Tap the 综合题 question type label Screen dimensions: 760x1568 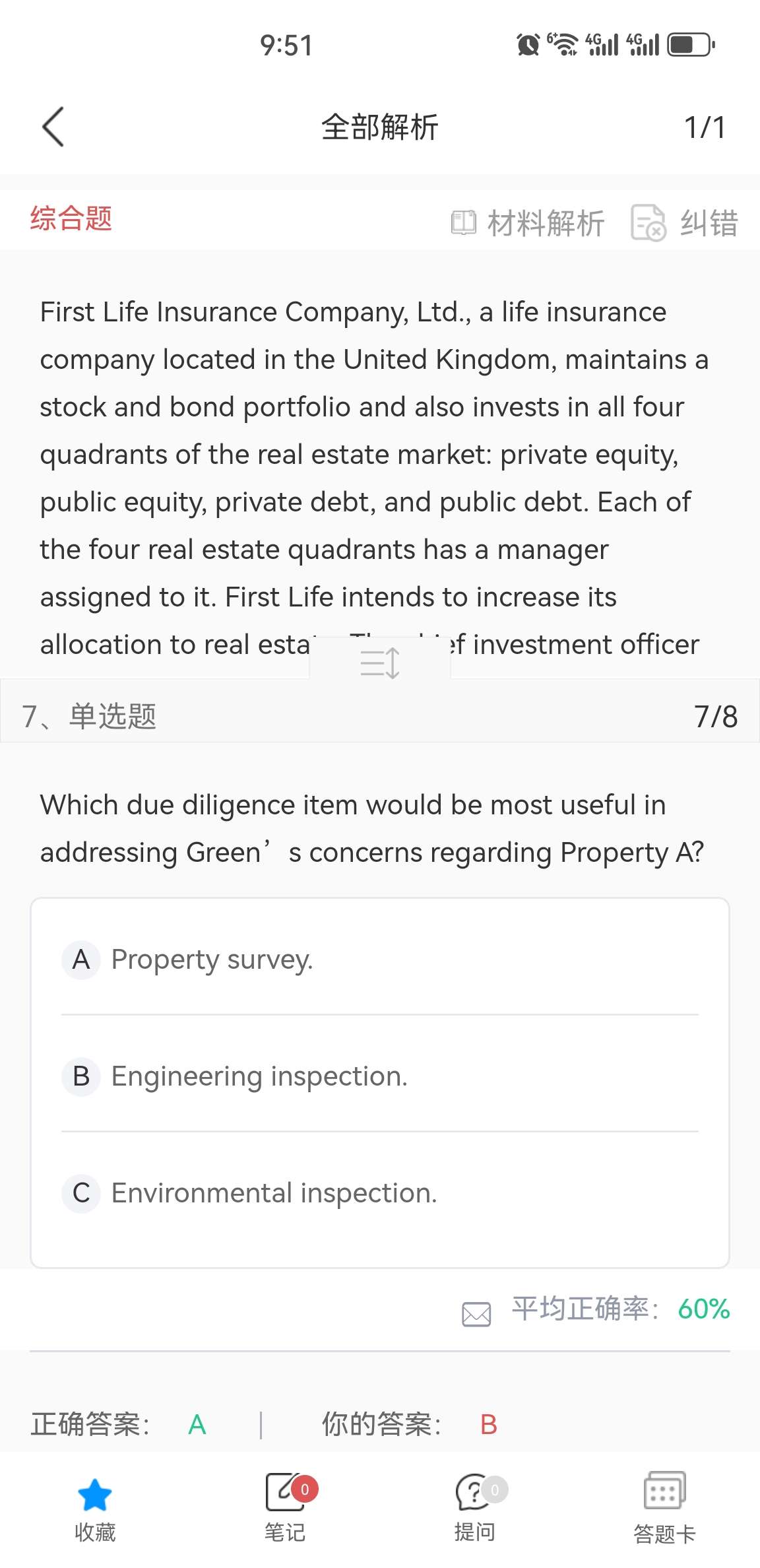[71, 218]
